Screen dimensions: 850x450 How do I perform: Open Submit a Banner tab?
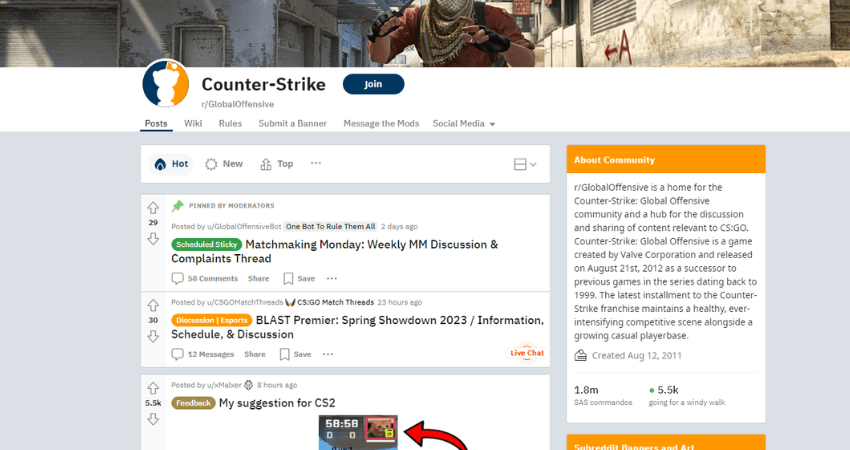[x=293, y=124]
